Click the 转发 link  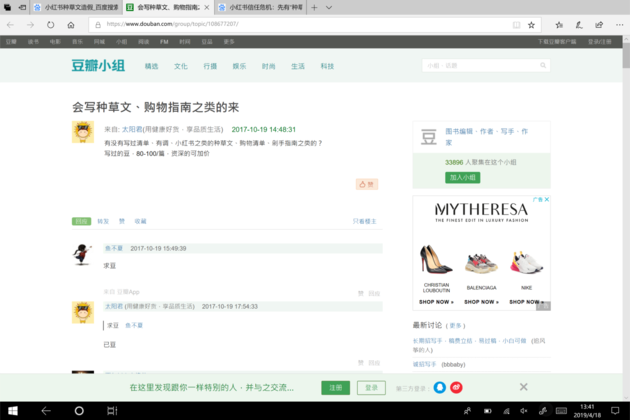click(x=103, y=221)
